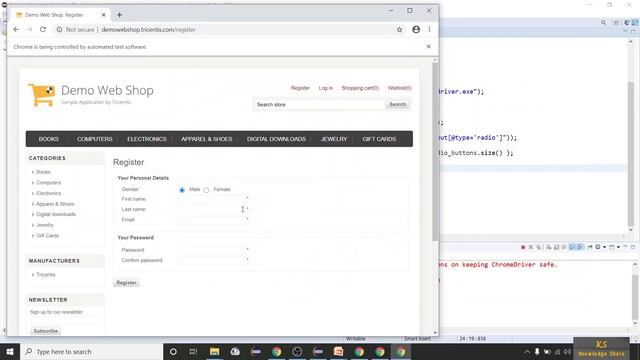Open Computers category in sidebar

(49, 182)
